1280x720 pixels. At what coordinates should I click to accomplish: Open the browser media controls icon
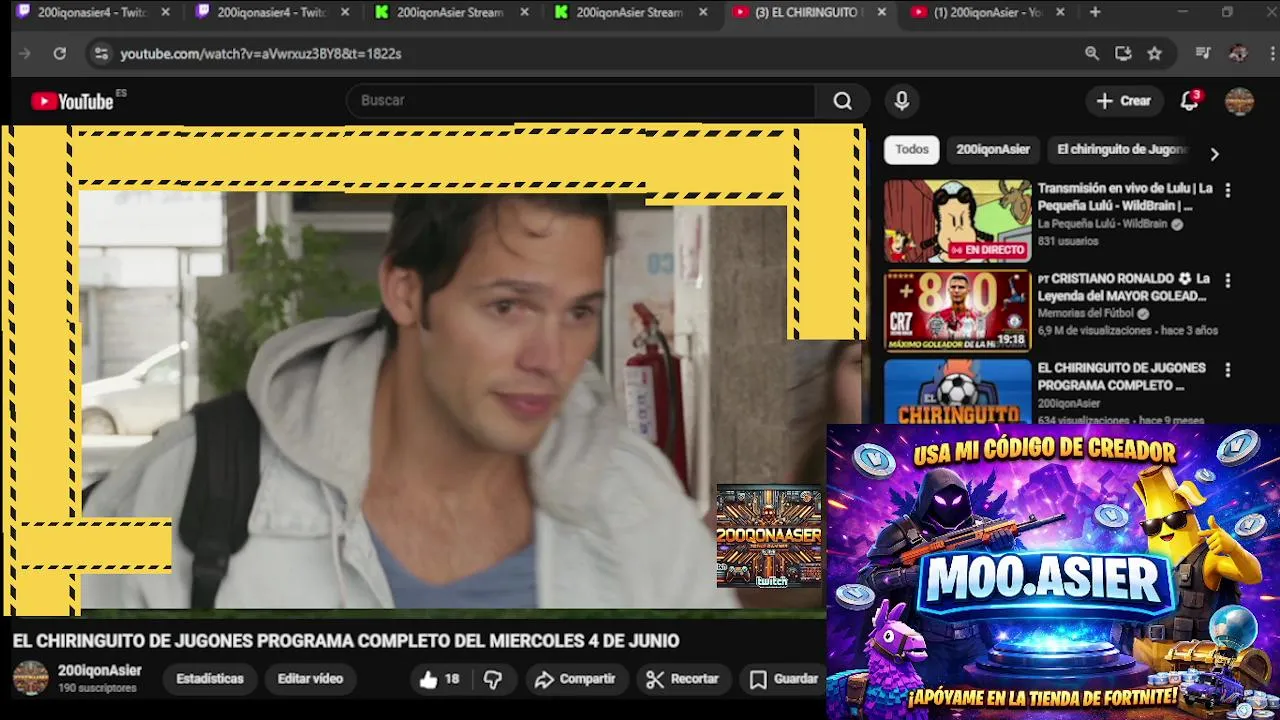1203,54
